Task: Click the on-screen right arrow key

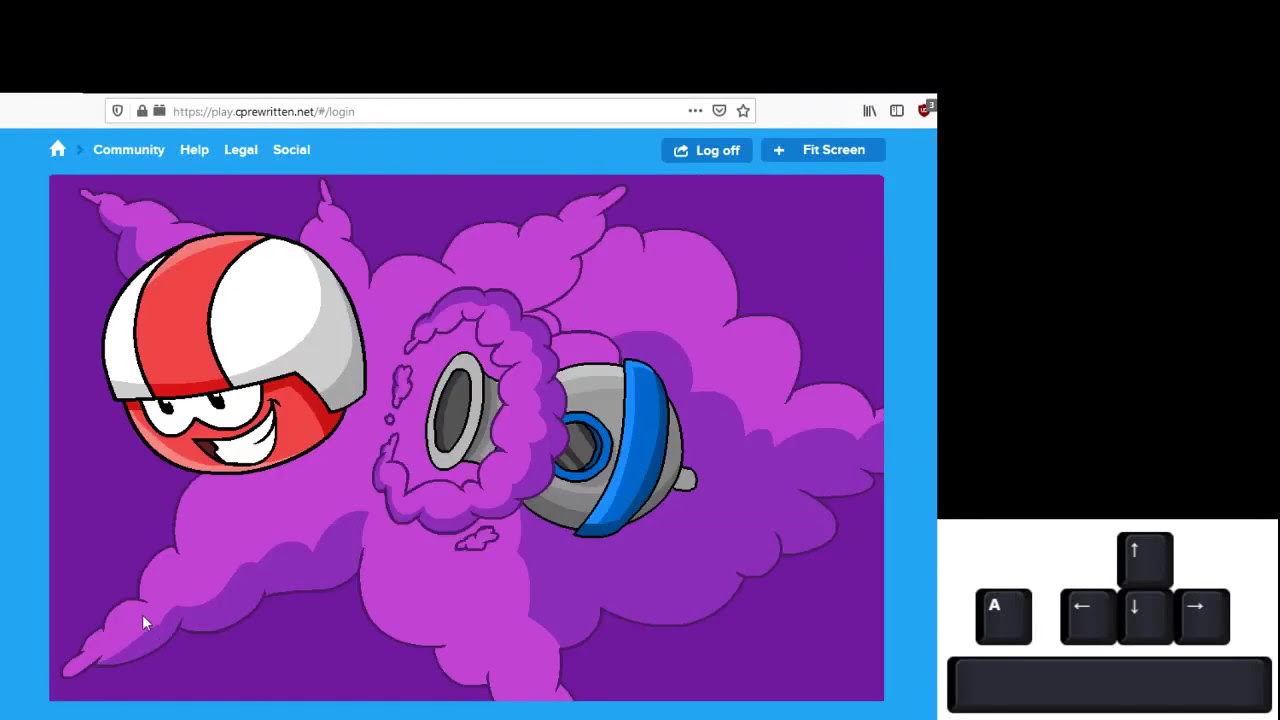Action: 1201,616
